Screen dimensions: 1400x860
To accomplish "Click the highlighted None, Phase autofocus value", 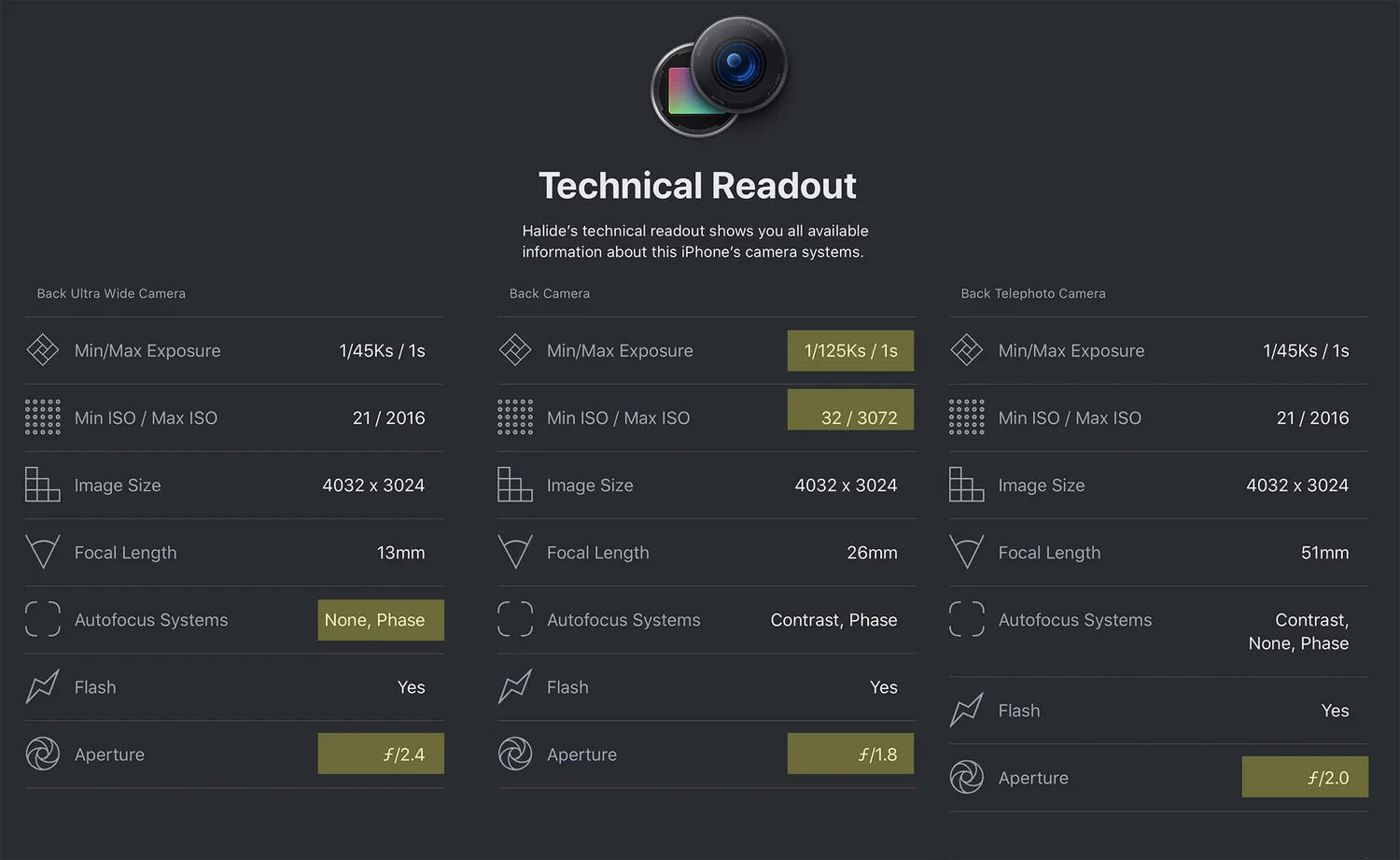I will [x=381, y=620].
